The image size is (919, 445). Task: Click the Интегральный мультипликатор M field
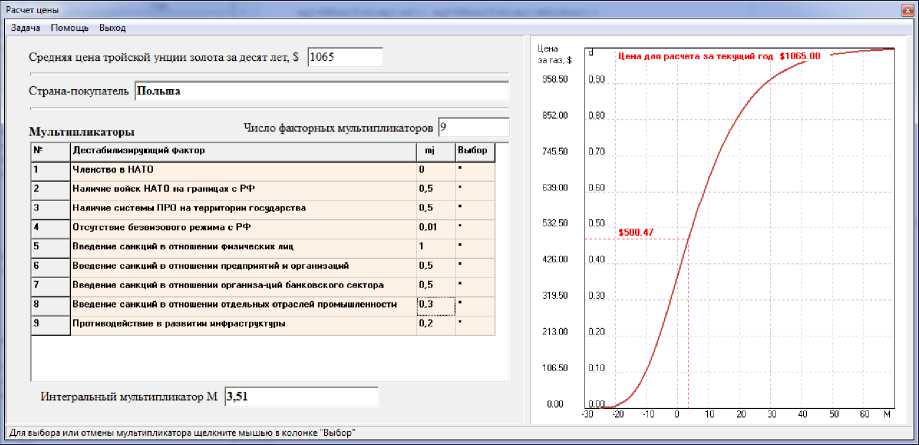click(301, 396)
